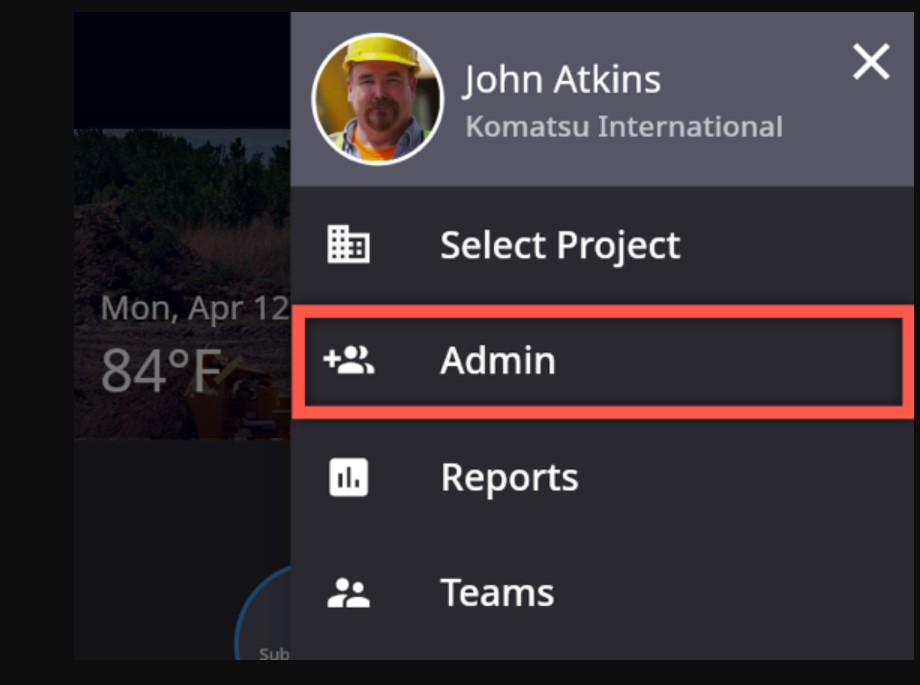Click the 84°F temperature reading
Image resolution: width=920 pixels, height=685 pixels.
click(x=161, y=370)
